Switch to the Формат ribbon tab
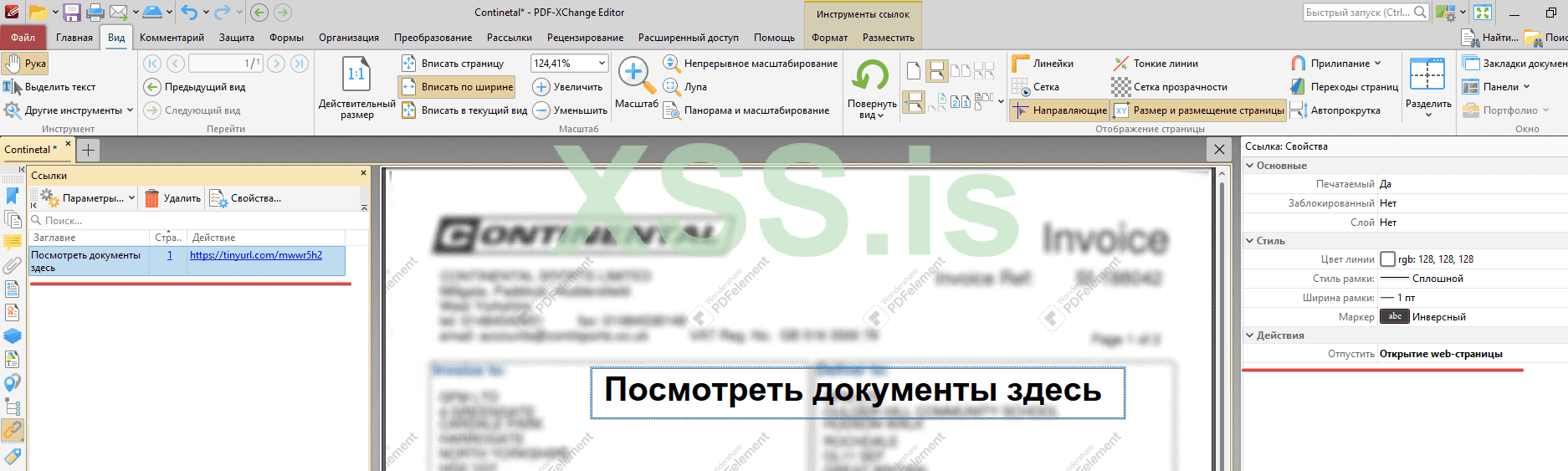Screen dimensions: 1568x471 coord(829,38)
